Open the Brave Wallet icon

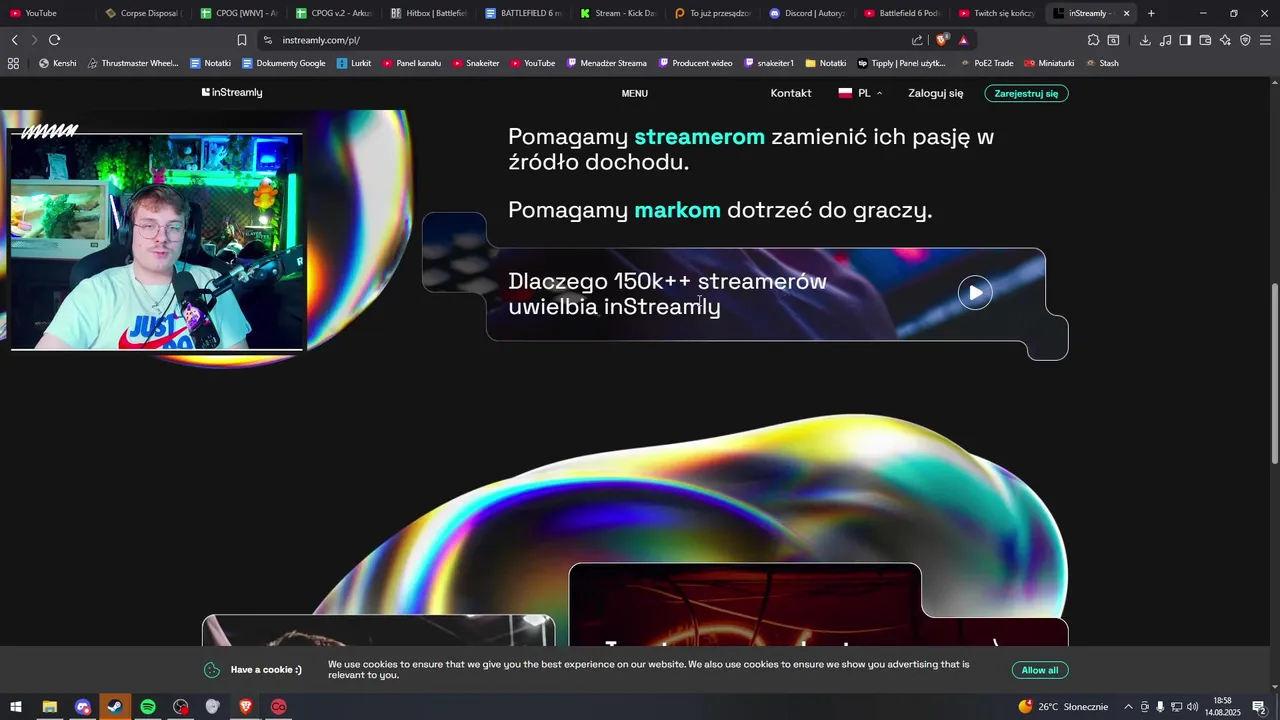tap(1205, 40)
